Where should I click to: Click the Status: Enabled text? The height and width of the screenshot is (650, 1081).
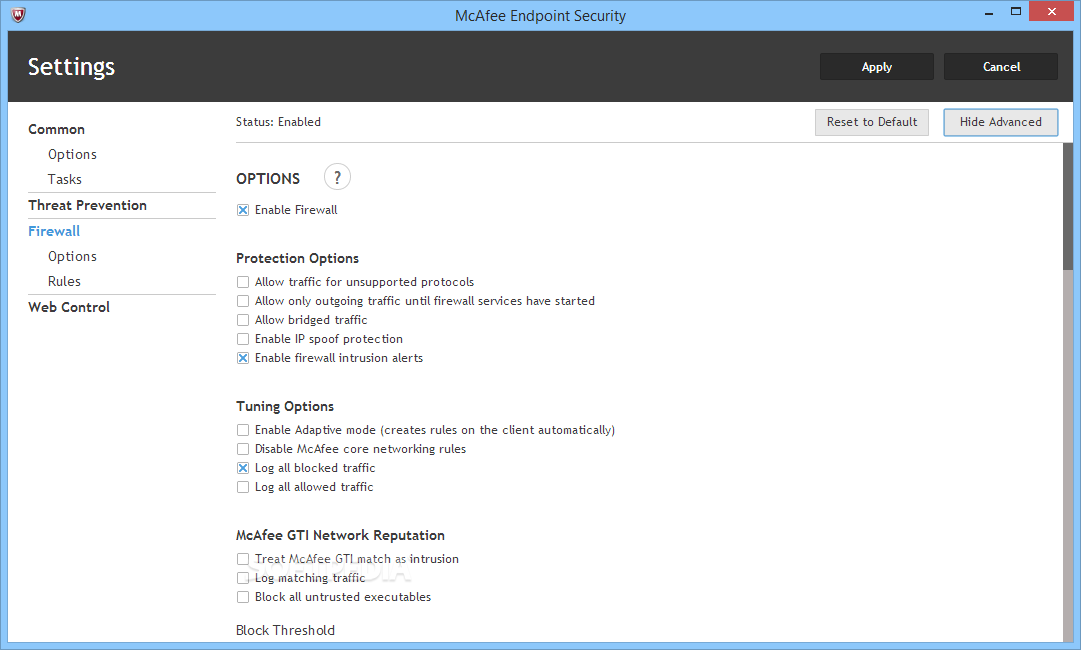coord(278,122)
